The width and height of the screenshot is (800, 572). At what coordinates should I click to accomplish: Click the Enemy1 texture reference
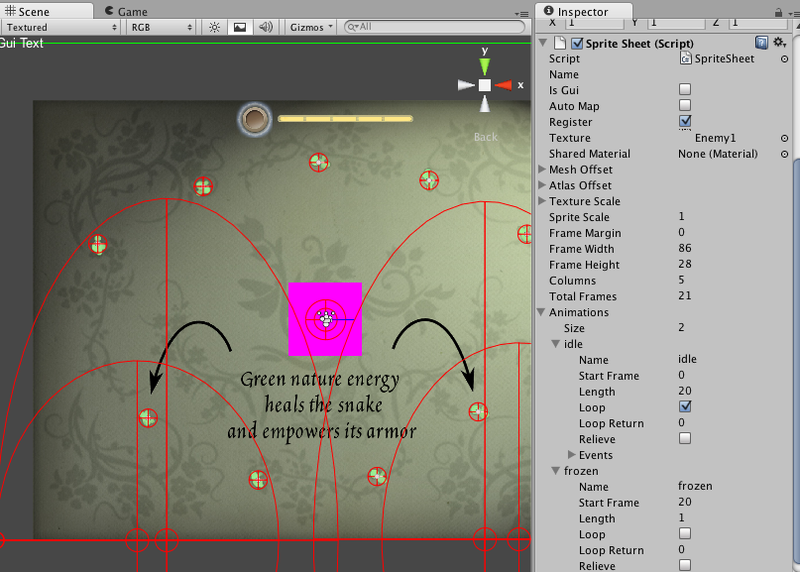715,138
